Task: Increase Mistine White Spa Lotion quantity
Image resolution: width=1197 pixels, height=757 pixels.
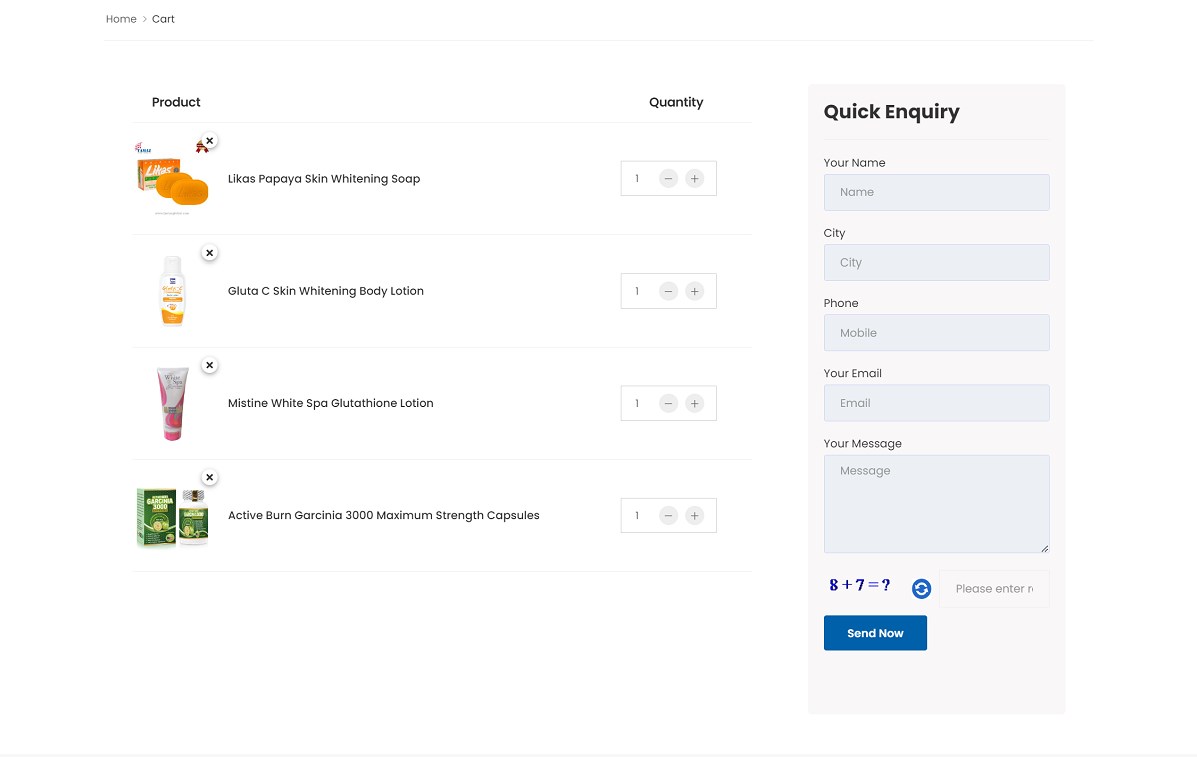Action: pyautogui.click(x=695, y=403)
